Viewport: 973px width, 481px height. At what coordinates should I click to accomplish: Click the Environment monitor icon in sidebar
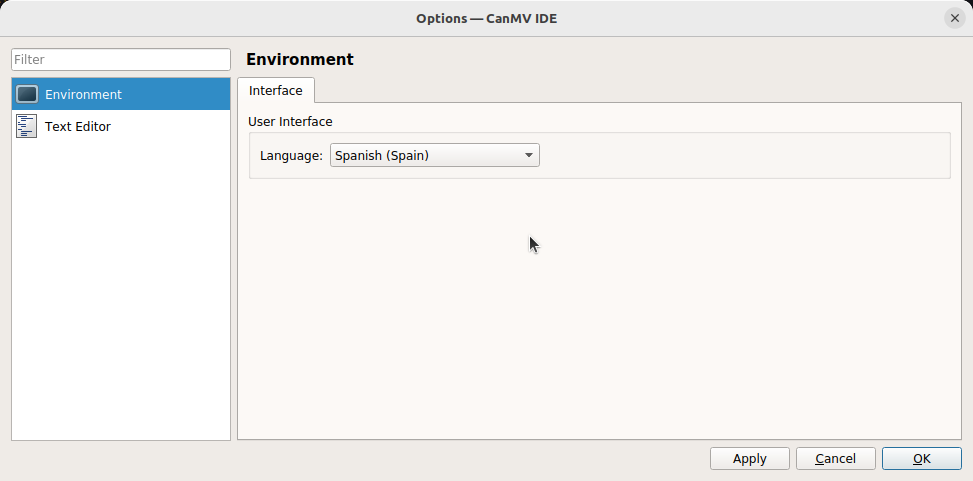(27, 94)
